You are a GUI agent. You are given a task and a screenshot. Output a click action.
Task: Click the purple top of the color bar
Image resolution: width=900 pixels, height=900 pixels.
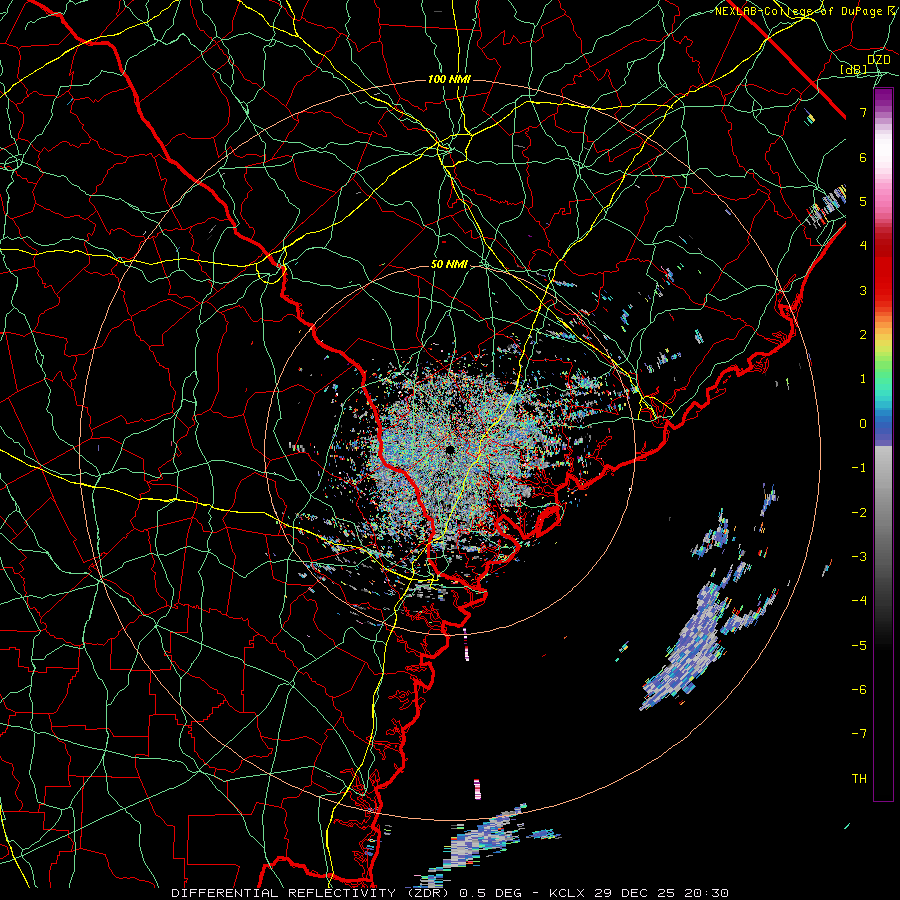pos(883,100)
